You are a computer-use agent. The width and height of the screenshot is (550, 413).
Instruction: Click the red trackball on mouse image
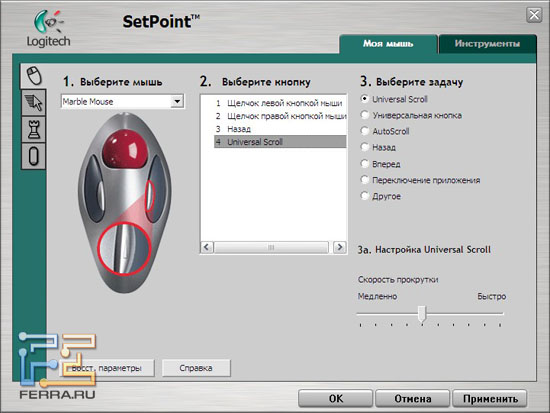click(124, 148)
